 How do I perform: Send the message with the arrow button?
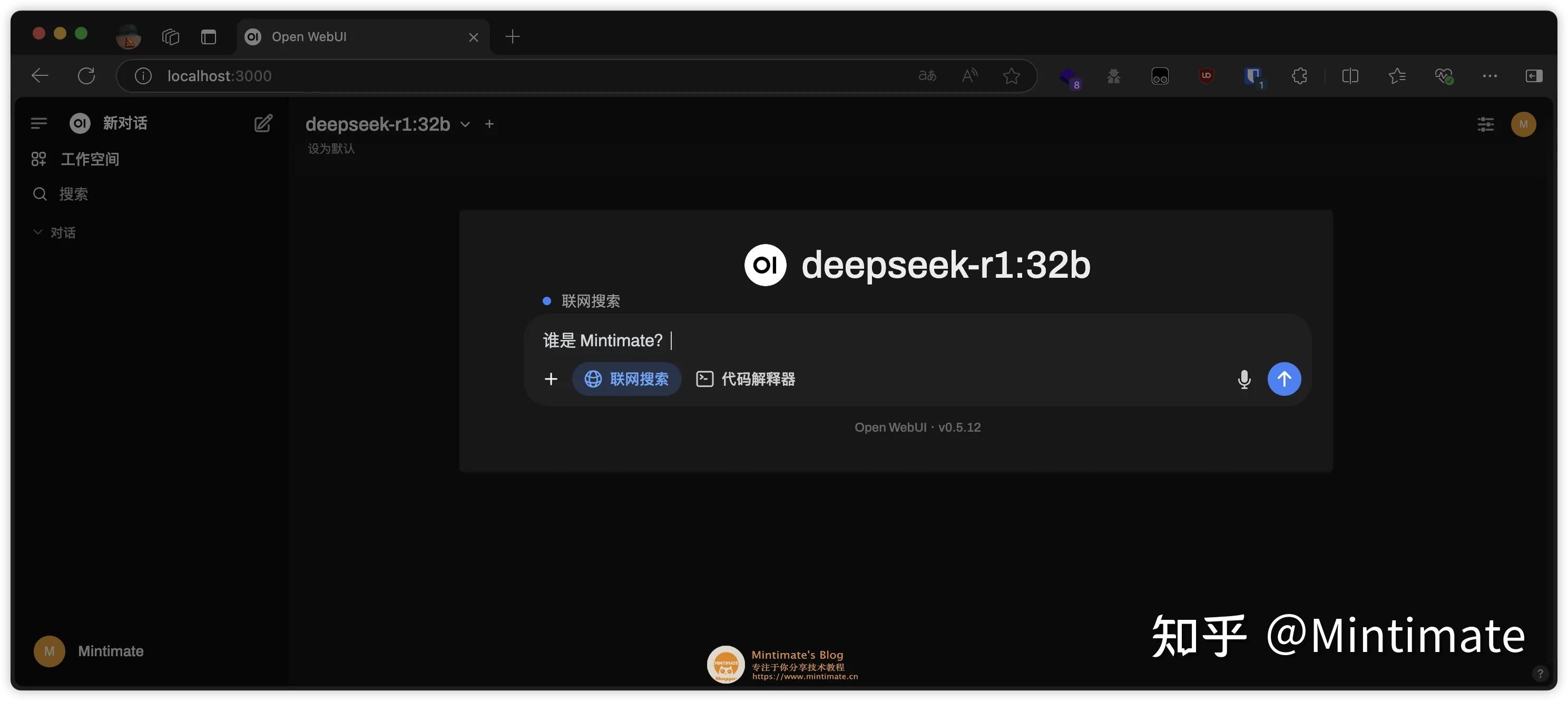pyautogui.click(x=1285, y=379)
